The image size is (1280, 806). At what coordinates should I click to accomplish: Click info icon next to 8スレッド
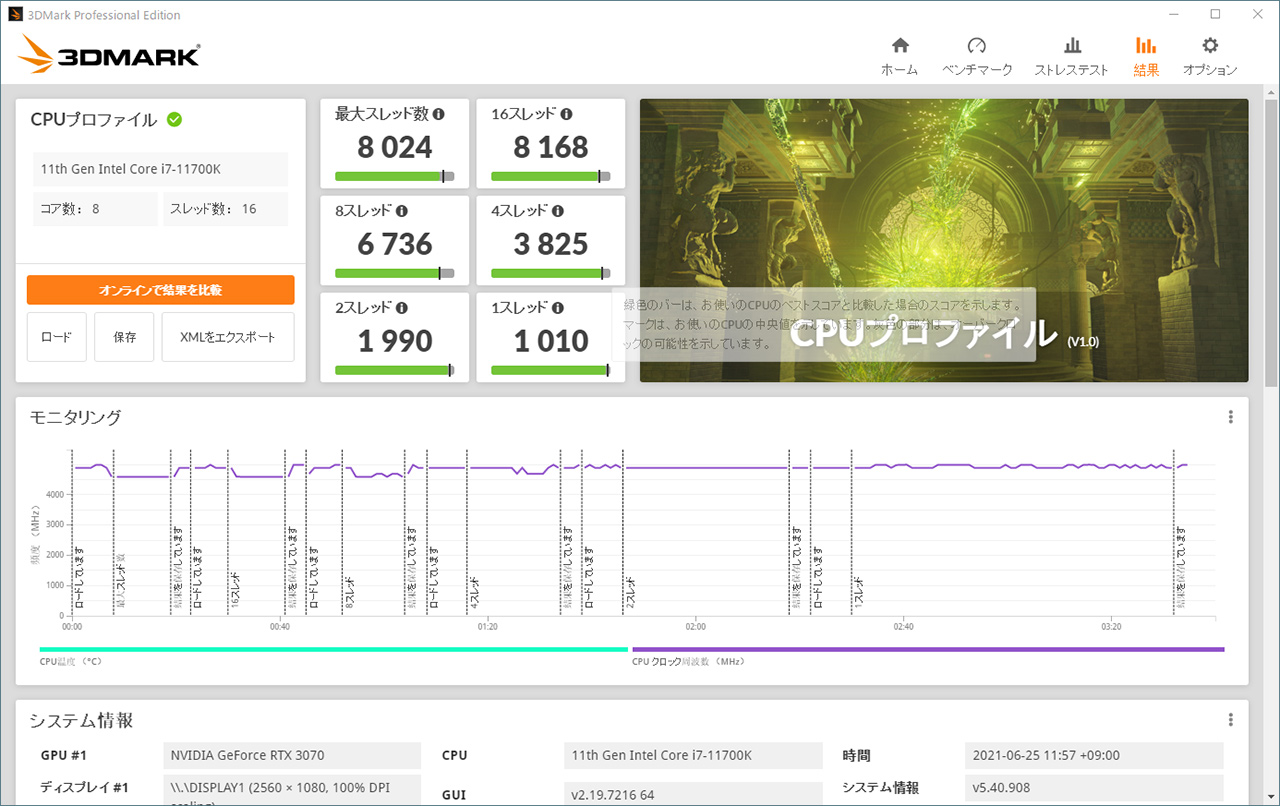(401, 211)
